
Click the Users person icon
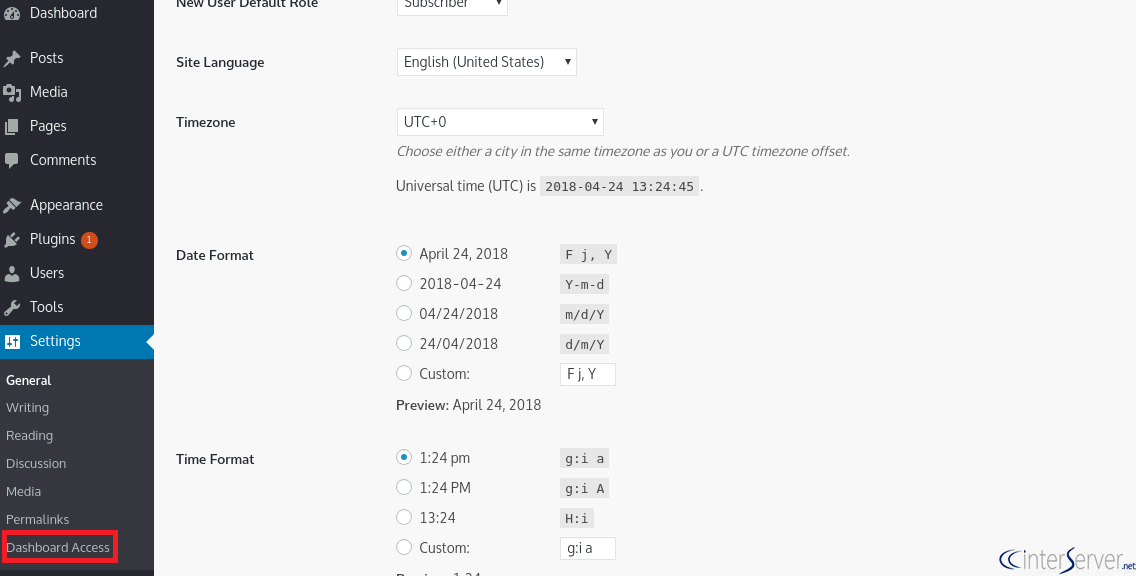click(x=12, y=274)
